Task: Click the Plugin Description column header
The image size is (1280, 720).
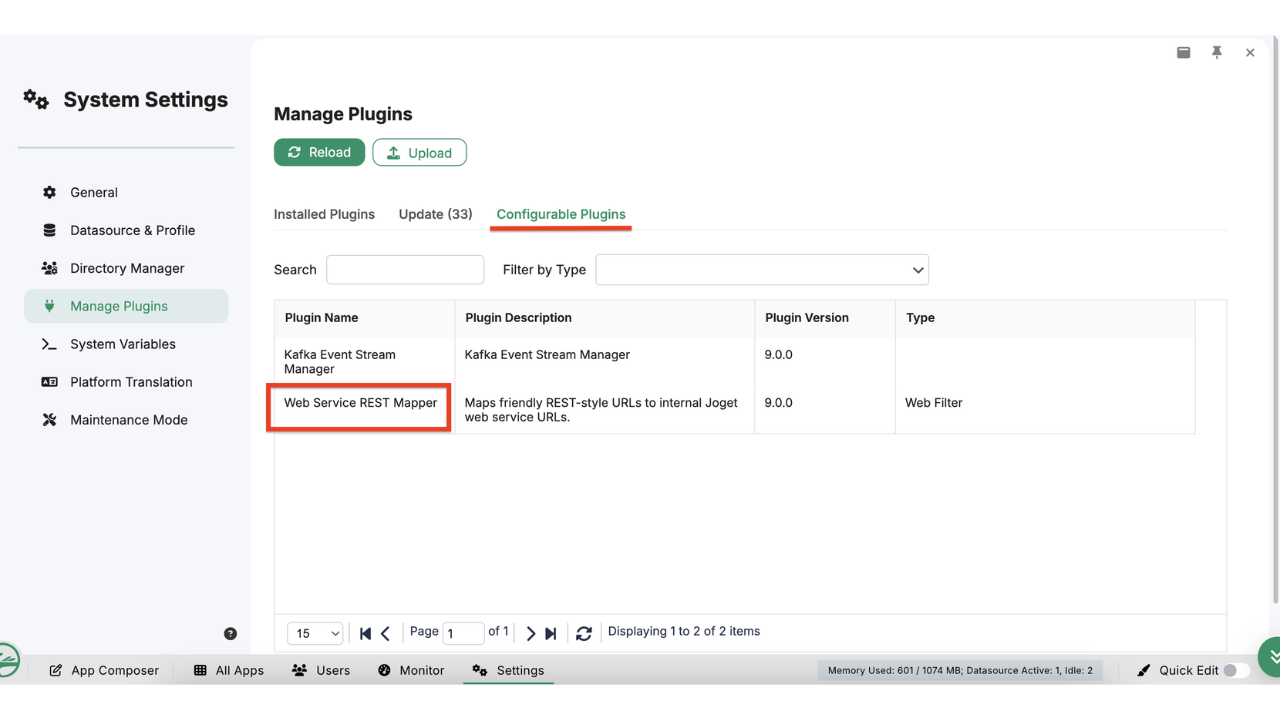Action: click(605, 318)
